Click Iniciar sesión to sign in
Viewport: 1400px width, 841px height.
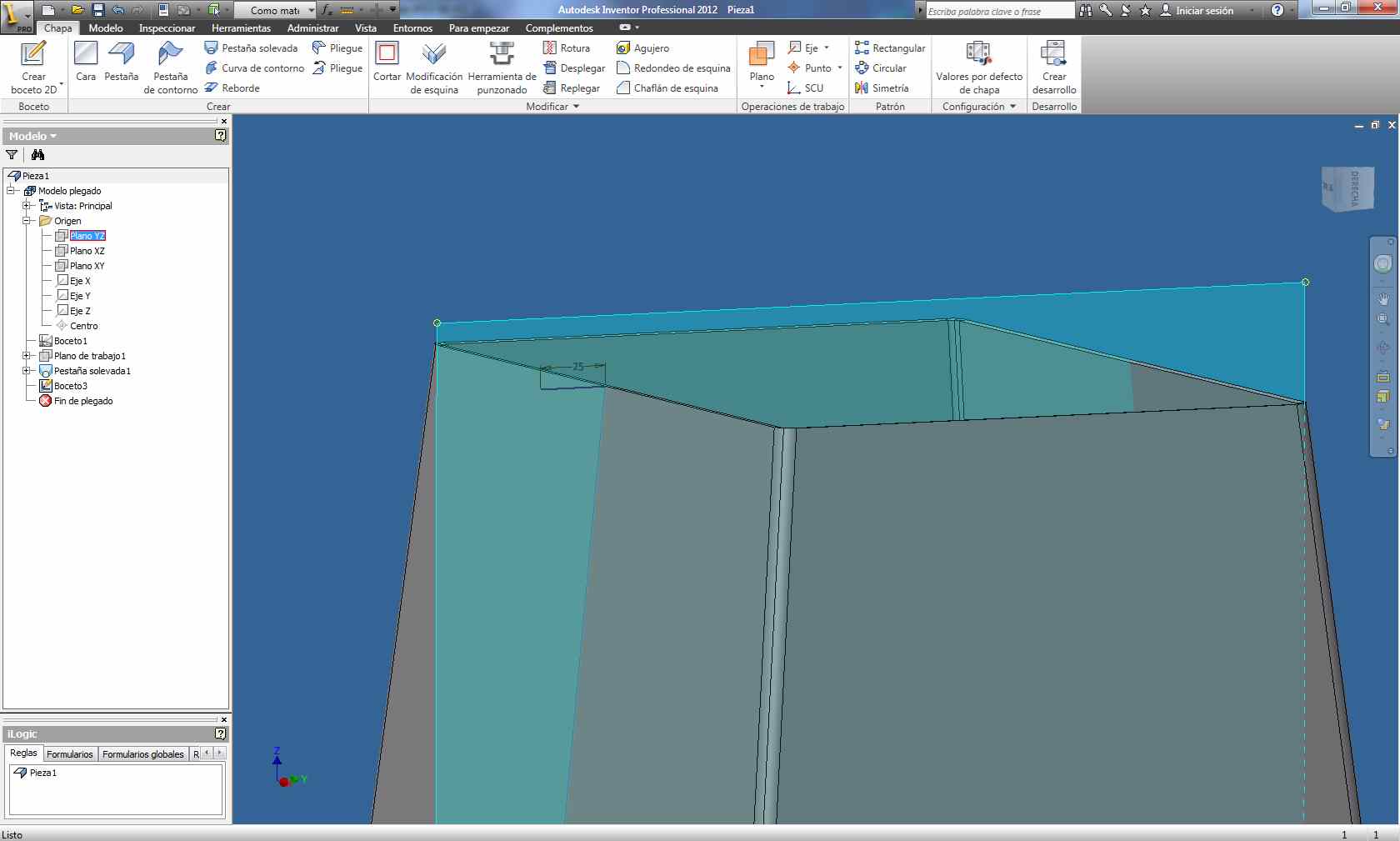[x=1203, y=11]
